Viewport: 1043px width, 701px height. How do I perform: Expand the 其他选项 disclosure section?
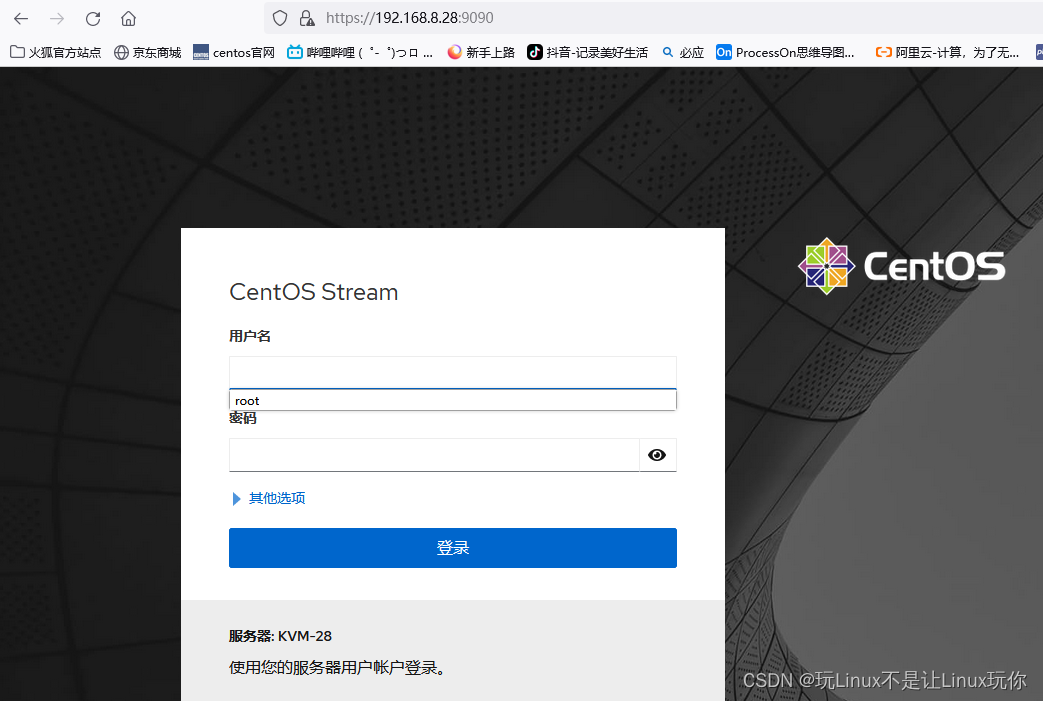pyautogui.click(x=269, y=498)
